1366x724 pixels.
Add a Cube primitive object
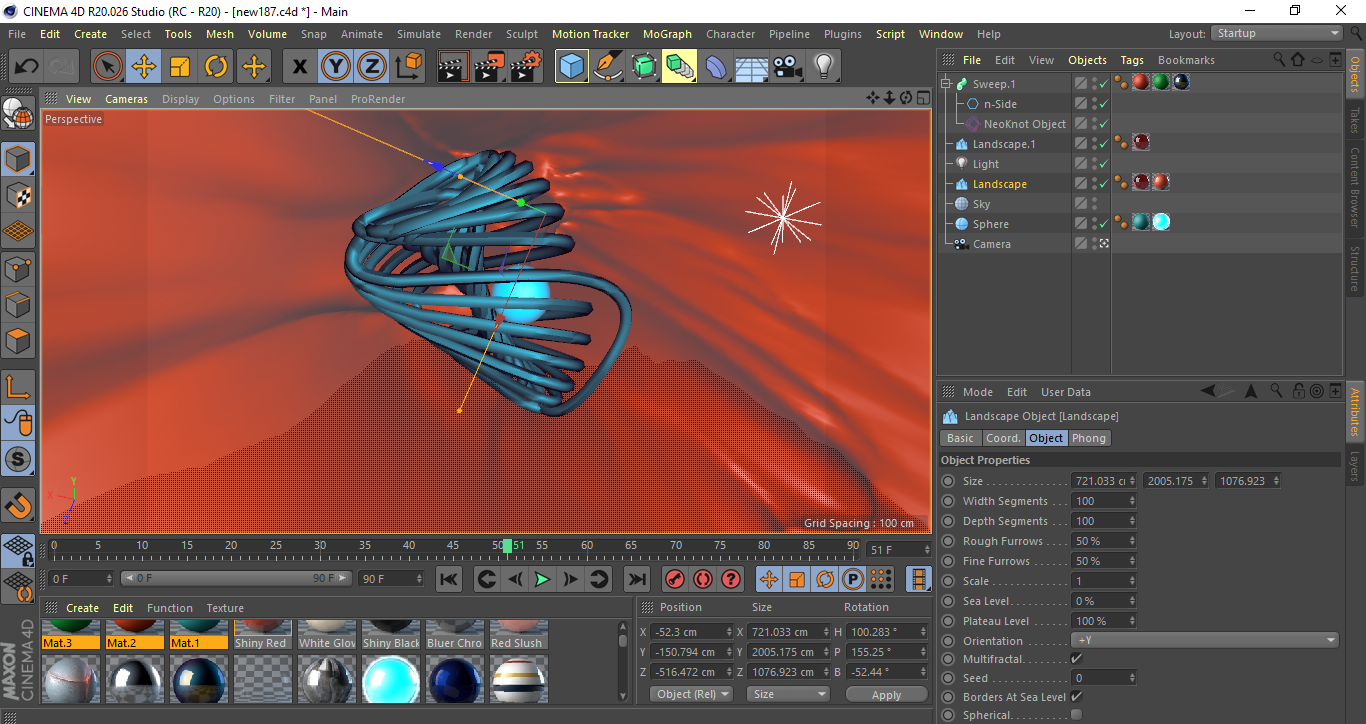click(x=572, y=67)
